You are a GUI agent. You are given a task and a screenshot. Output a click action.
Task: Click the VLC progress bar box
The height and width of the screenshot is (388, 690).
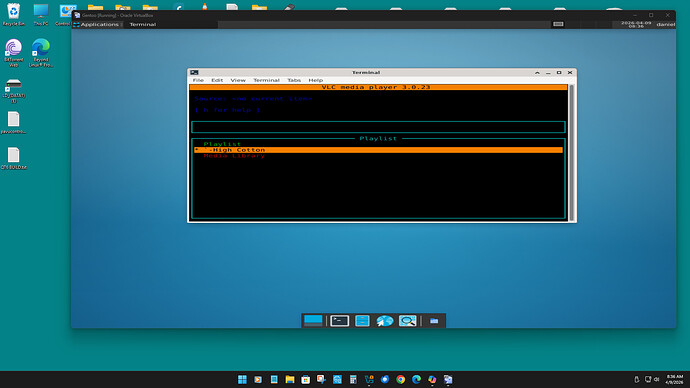(x=378, y=127)
